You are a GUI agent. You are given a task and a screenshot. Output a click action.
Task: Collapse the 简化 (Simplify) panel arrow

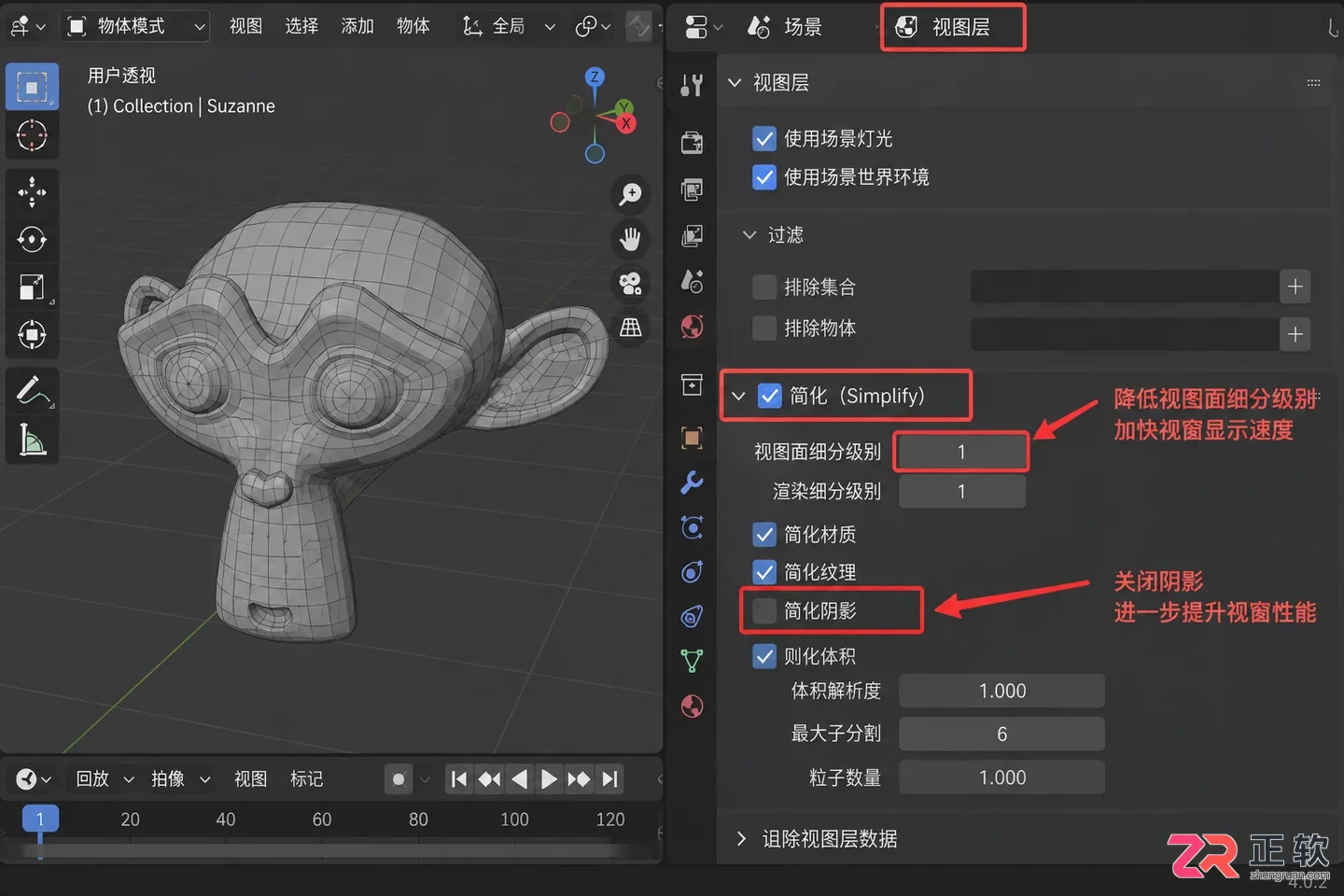pos(738,397)
